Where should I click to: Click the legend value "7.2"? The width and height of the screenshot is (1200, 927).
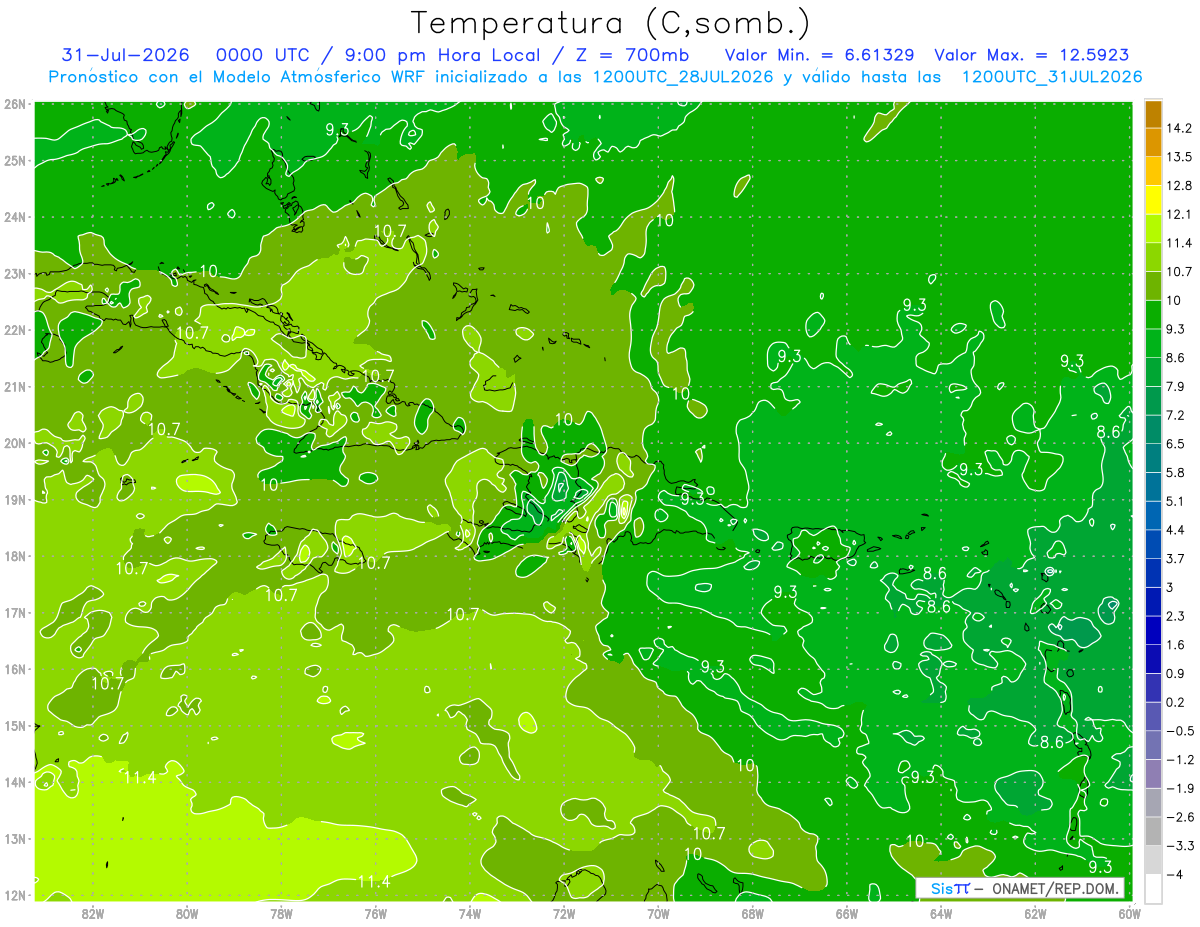[x=1176, y=415]
